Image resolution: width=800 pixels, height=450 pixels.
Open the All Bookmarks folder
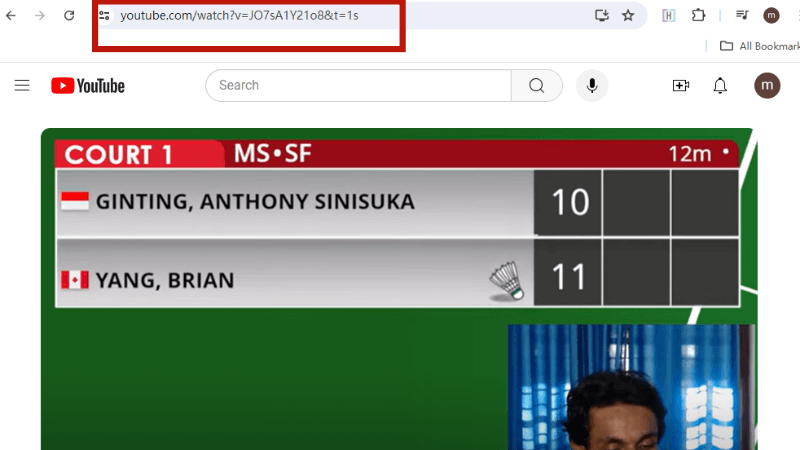759,46
